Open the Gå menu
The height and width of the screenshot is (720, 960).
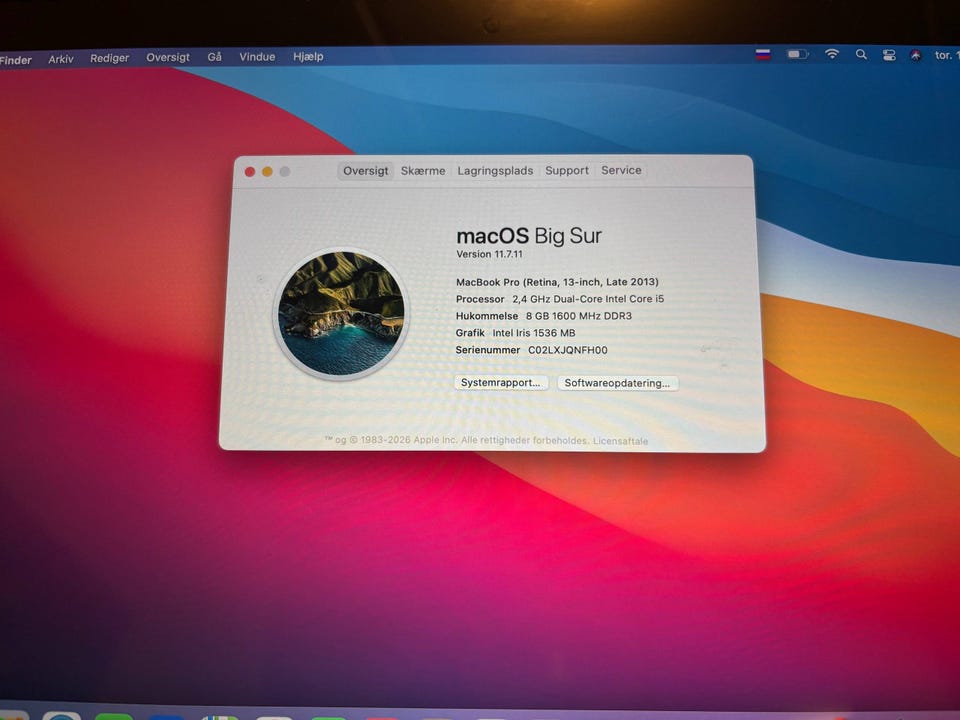click(x=214, y=57)
